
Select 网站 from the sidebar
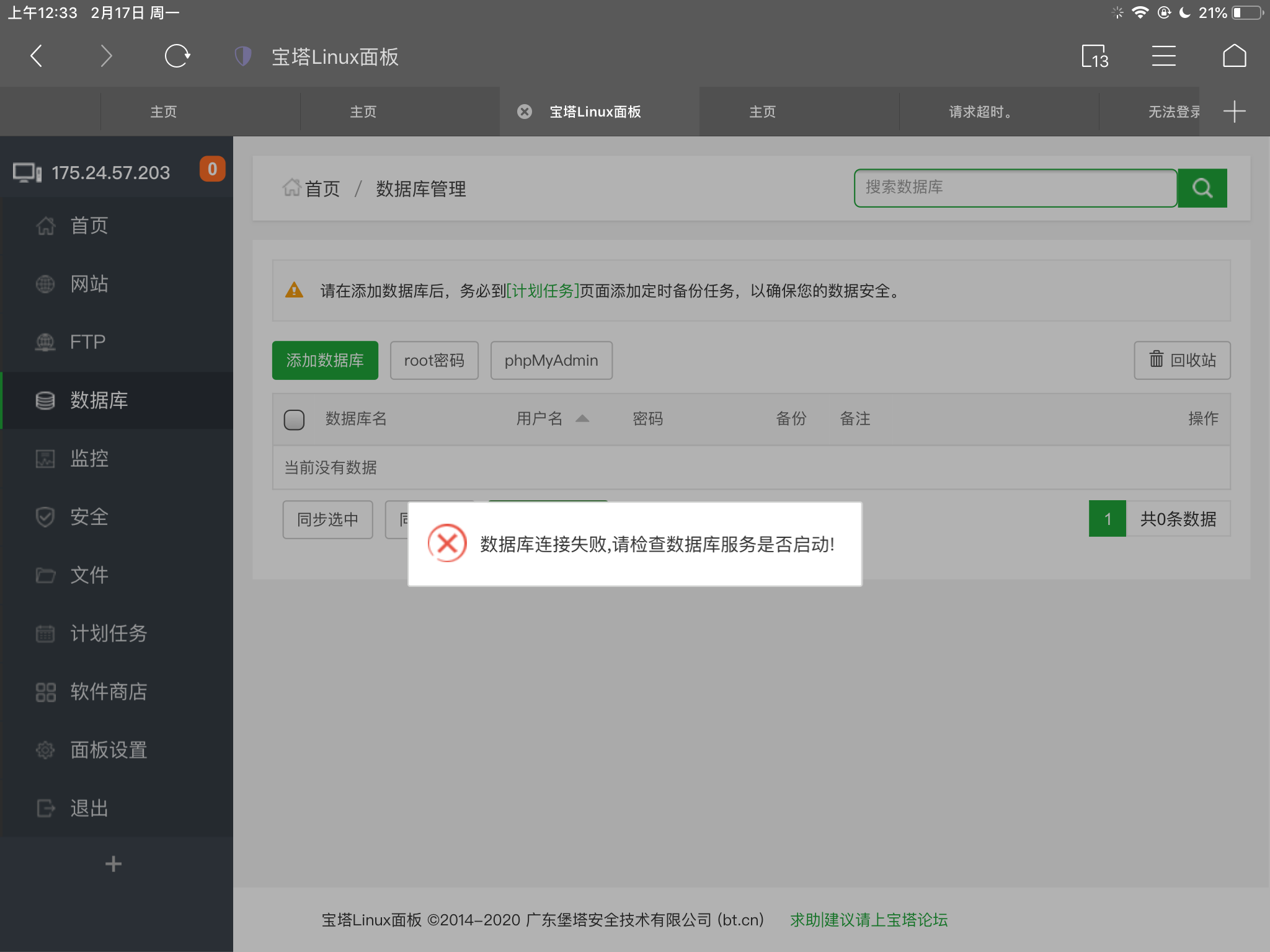(x=89, y=284)
